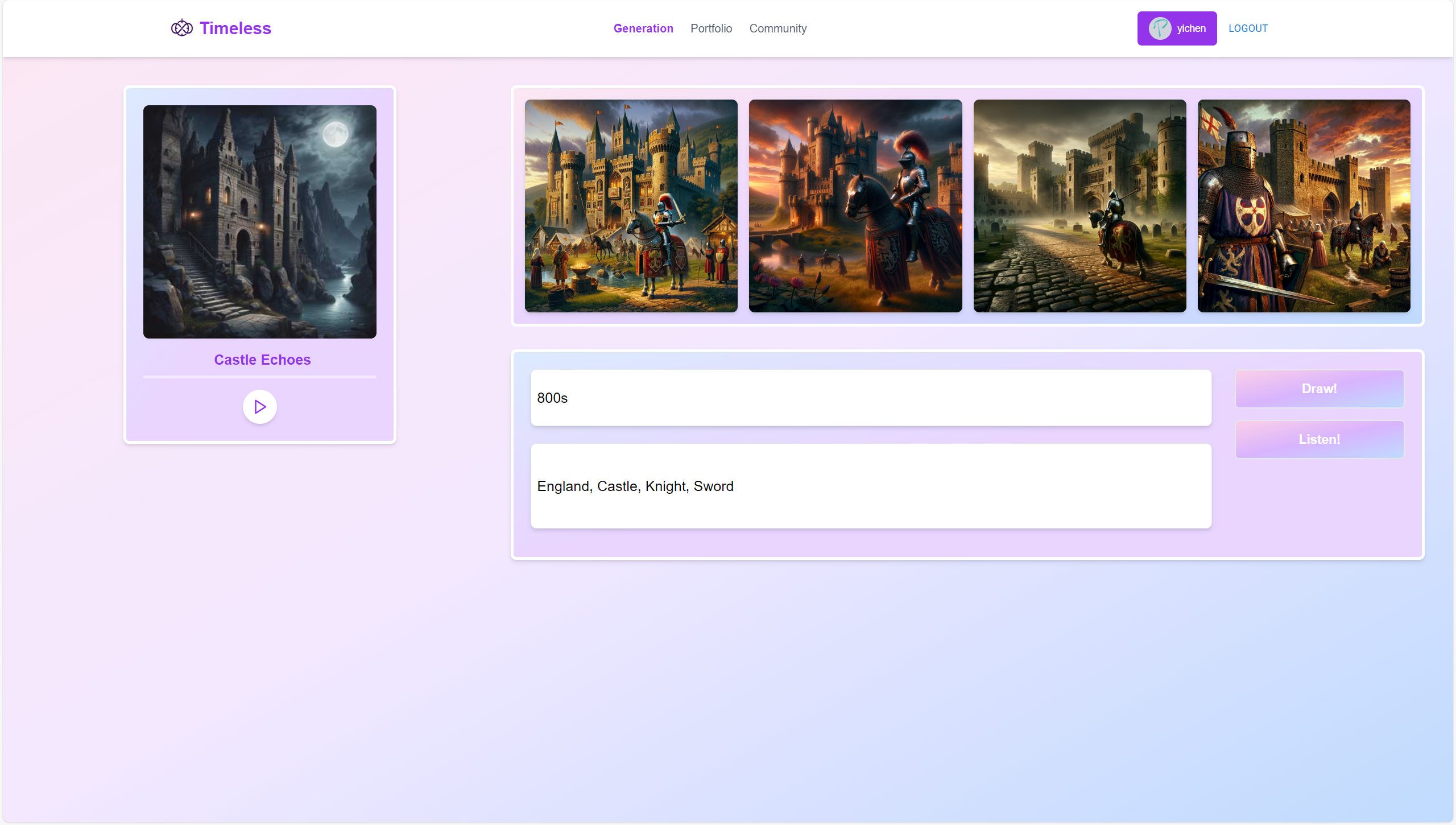Click the Timeless infinity logo icon
This screenshot has width=1456, height=825.
(x=181, y=28)
